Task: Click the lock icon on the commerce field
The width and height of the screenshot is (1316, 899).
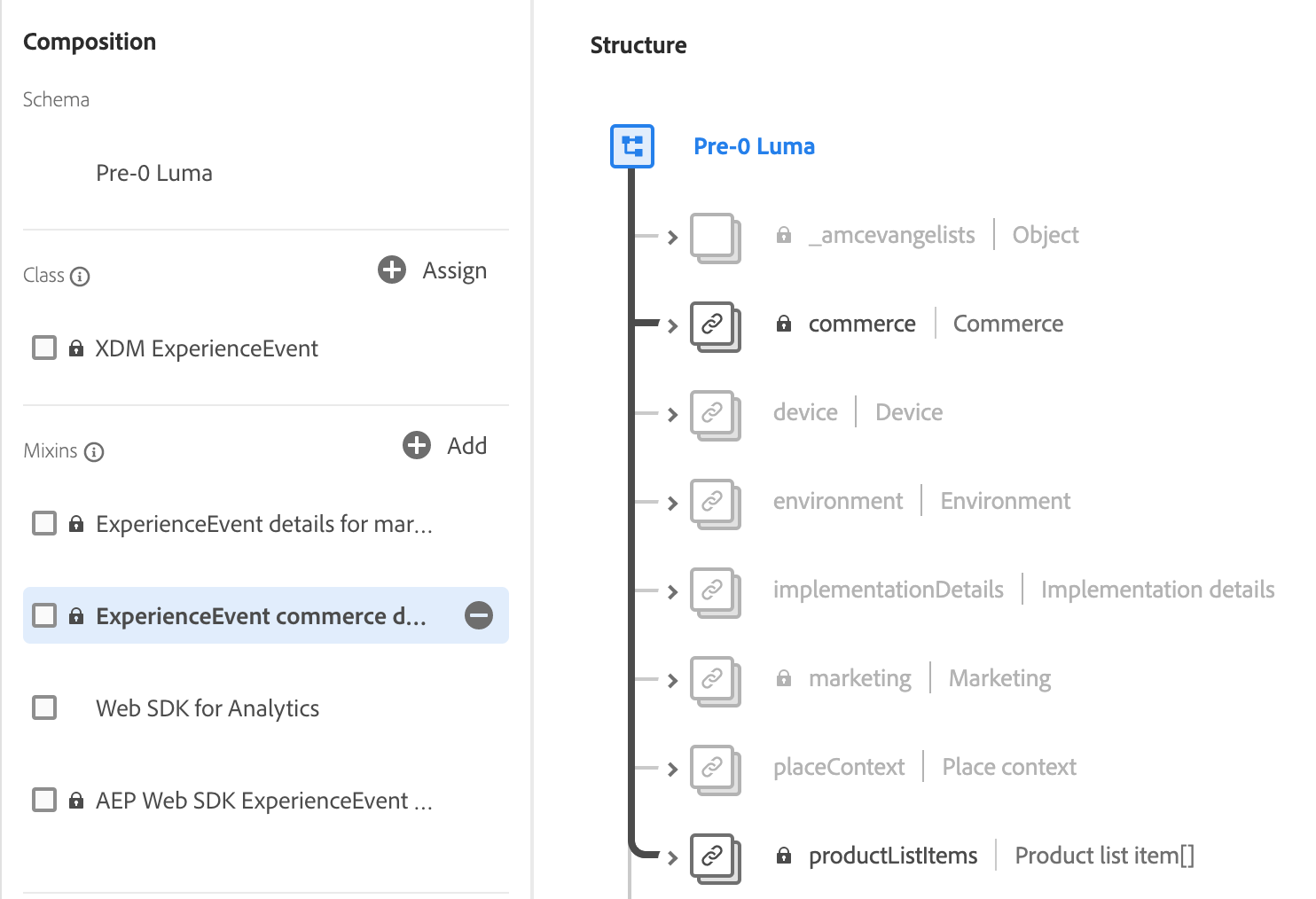Action: [784, 324]
